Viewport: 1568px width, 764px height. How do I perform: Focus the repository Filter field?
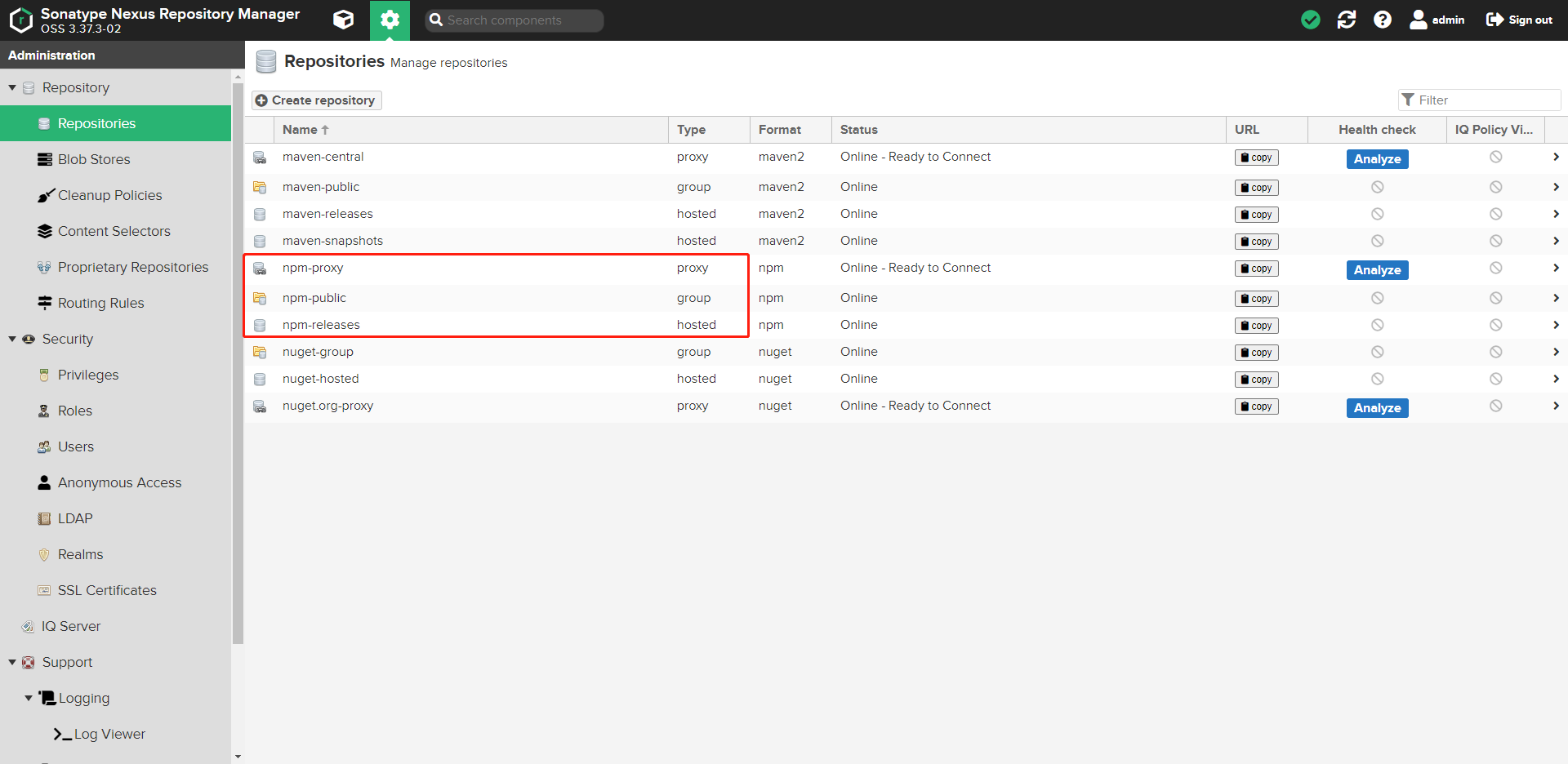(x=1480, y=100)
